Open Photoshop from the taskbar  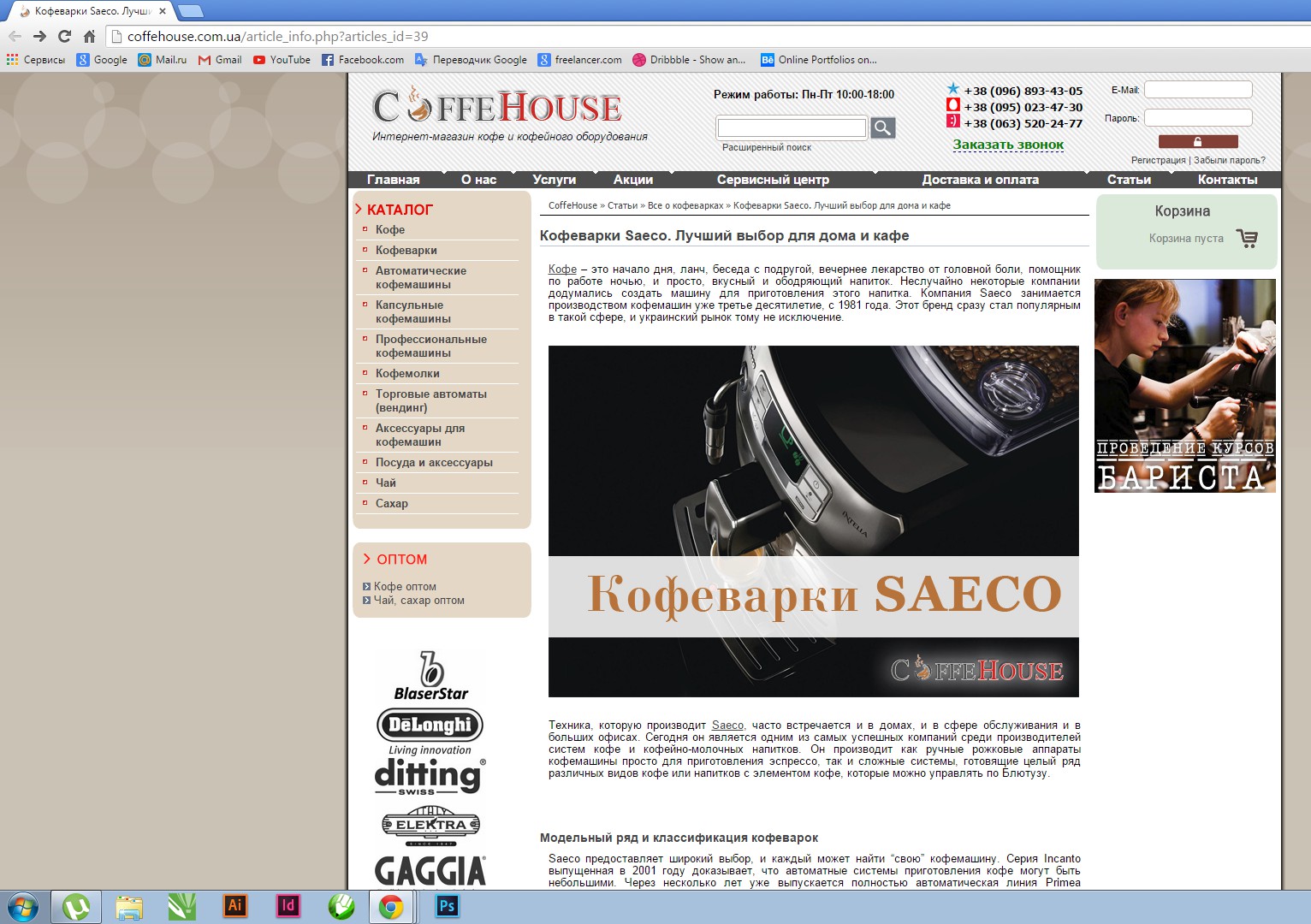447,905
